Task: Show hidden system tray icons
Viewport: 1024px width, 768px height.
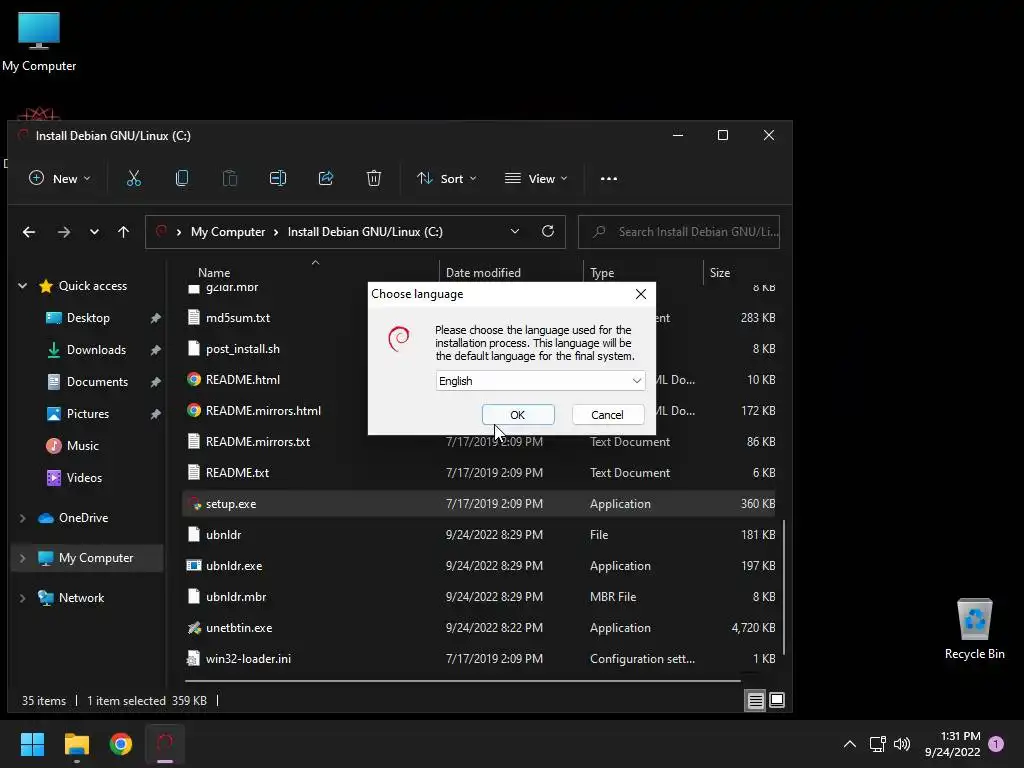Action: click(850, 744)
